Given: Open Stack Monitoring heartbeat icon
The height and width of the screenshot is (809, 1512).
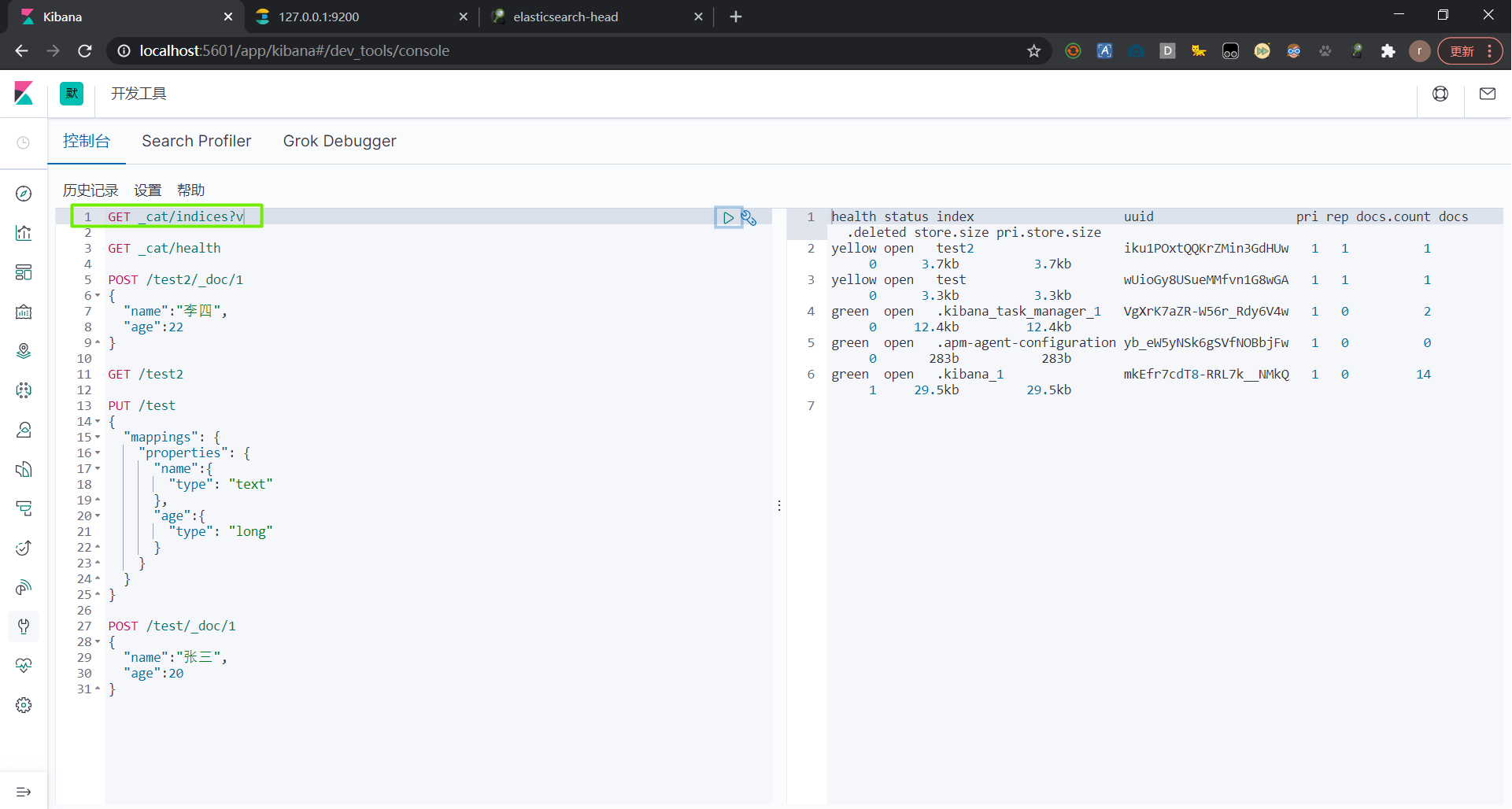Looking at the screenshot, I should 24,666.
